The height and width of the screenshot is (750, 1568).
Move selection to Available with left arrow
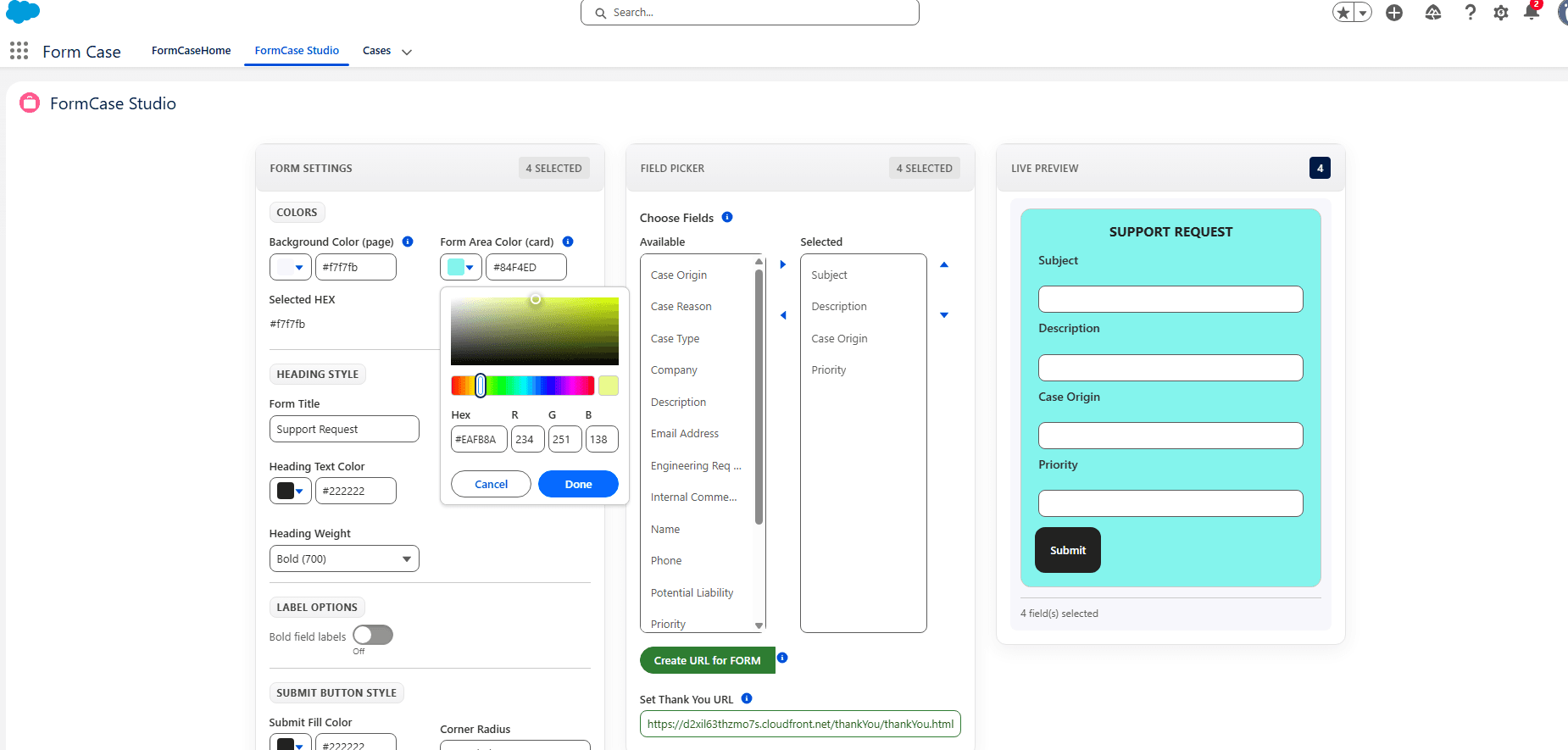pos(783,315)
